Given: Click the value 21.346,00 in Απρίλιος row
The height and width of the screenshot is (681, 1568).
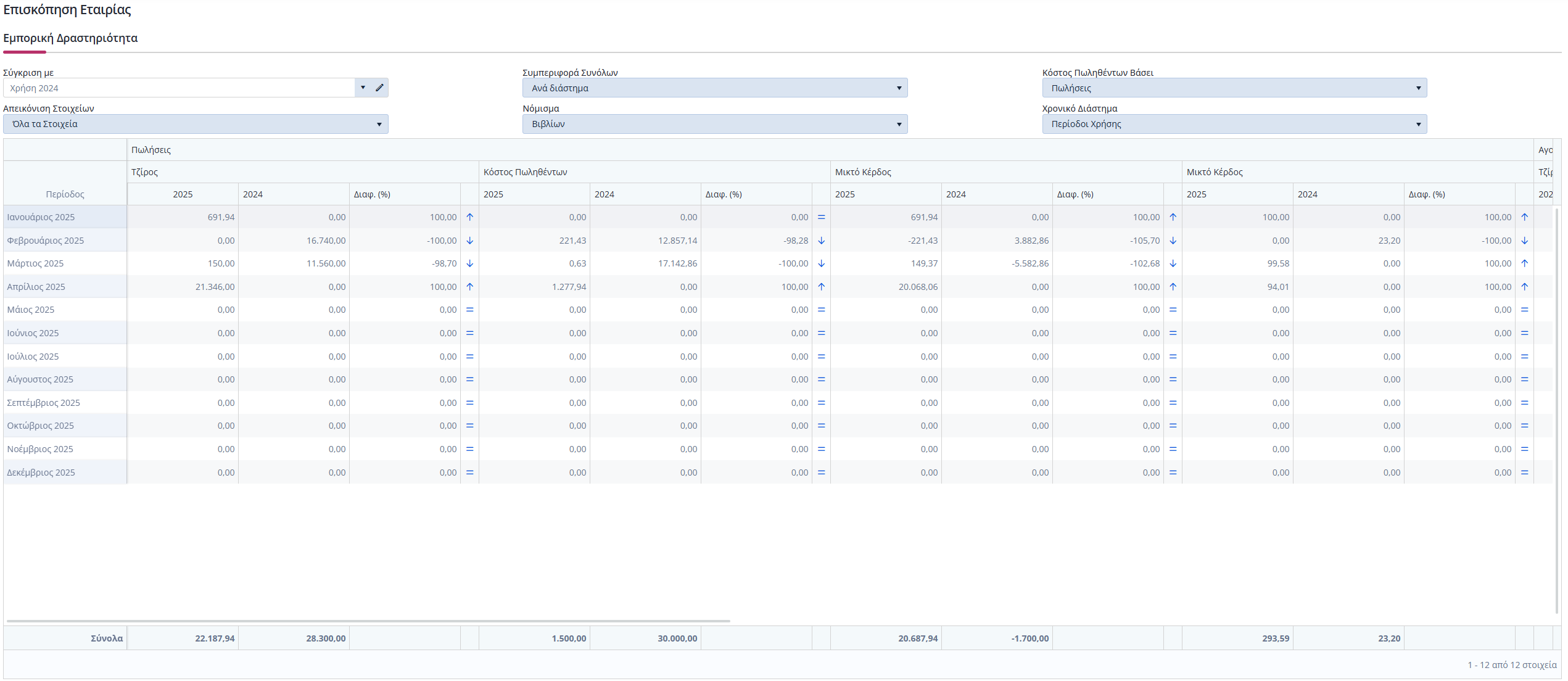Looking at the screenshot, I should pos(215,287).
